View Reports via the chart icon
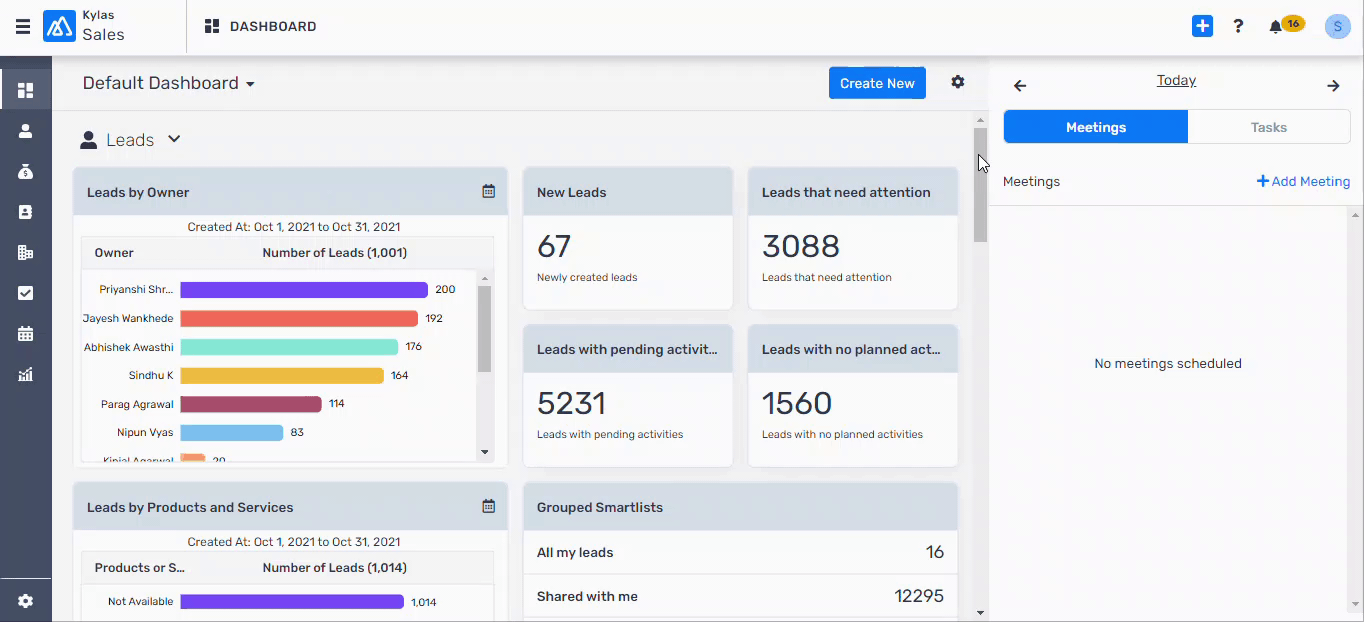Viewport: 1364px width, 622px height. click(25, 374)
